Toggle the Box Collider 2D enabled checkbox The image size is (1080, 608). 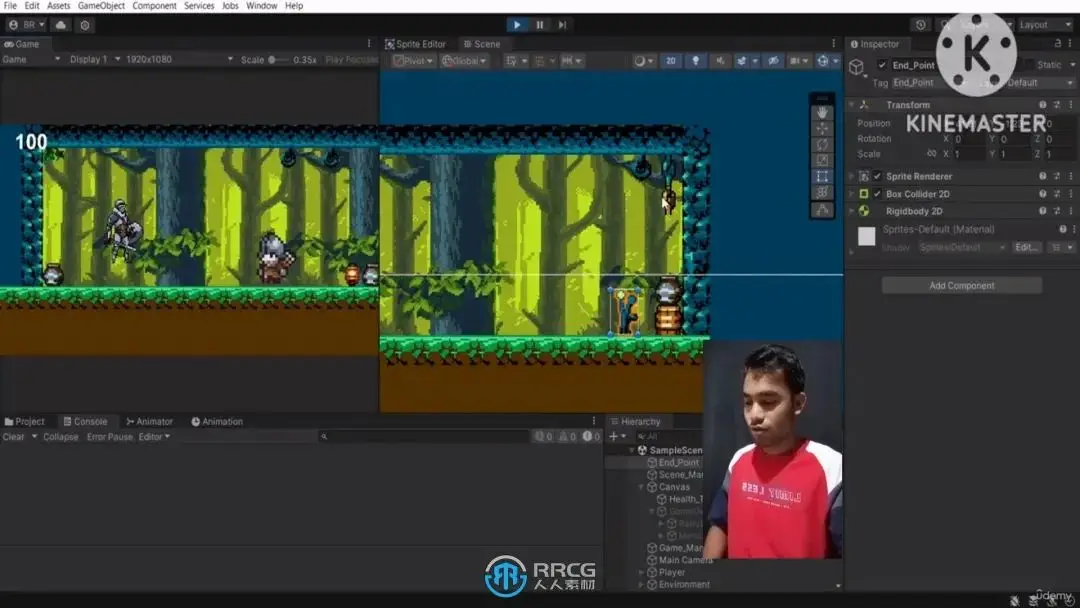(877, 194)
